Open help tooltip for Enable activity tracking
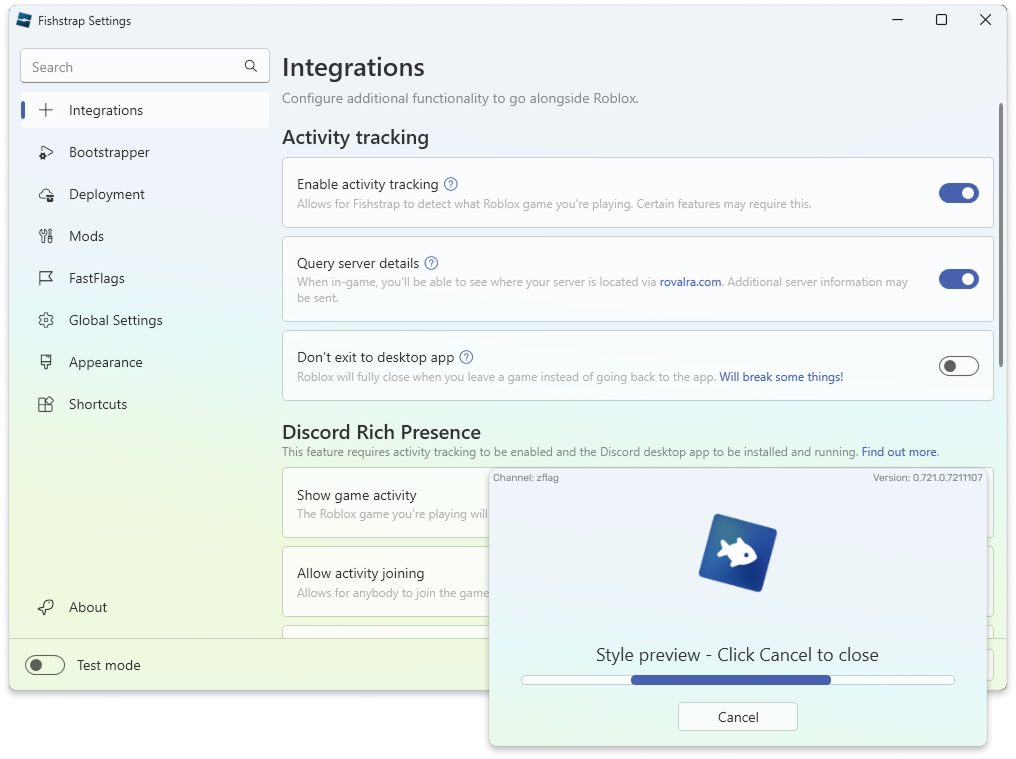The width and height of the screenshot is (1016, 759). click(451, 184)
